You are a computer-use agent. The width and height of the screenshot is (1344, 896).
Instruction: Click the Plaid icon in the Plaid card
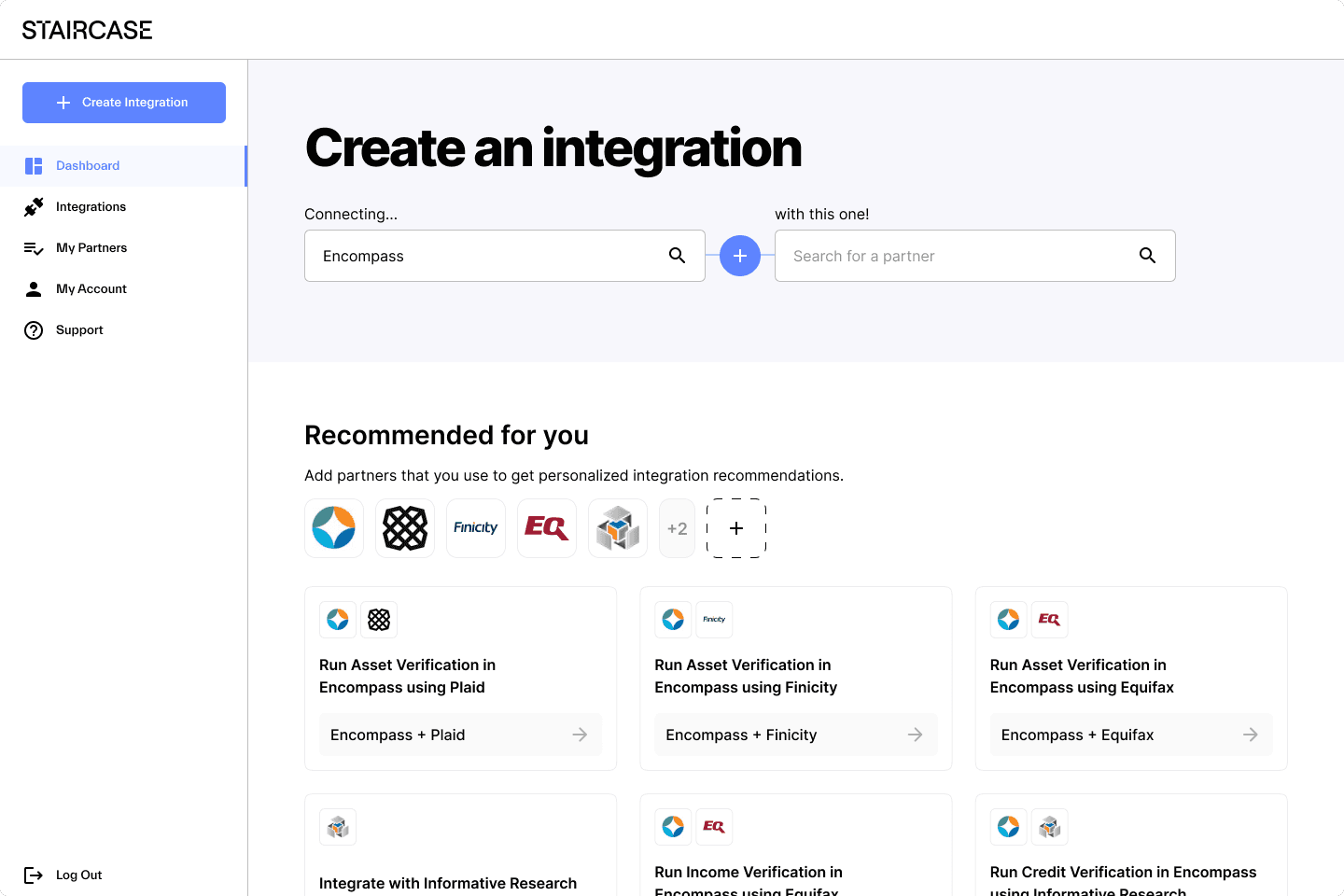379,620
